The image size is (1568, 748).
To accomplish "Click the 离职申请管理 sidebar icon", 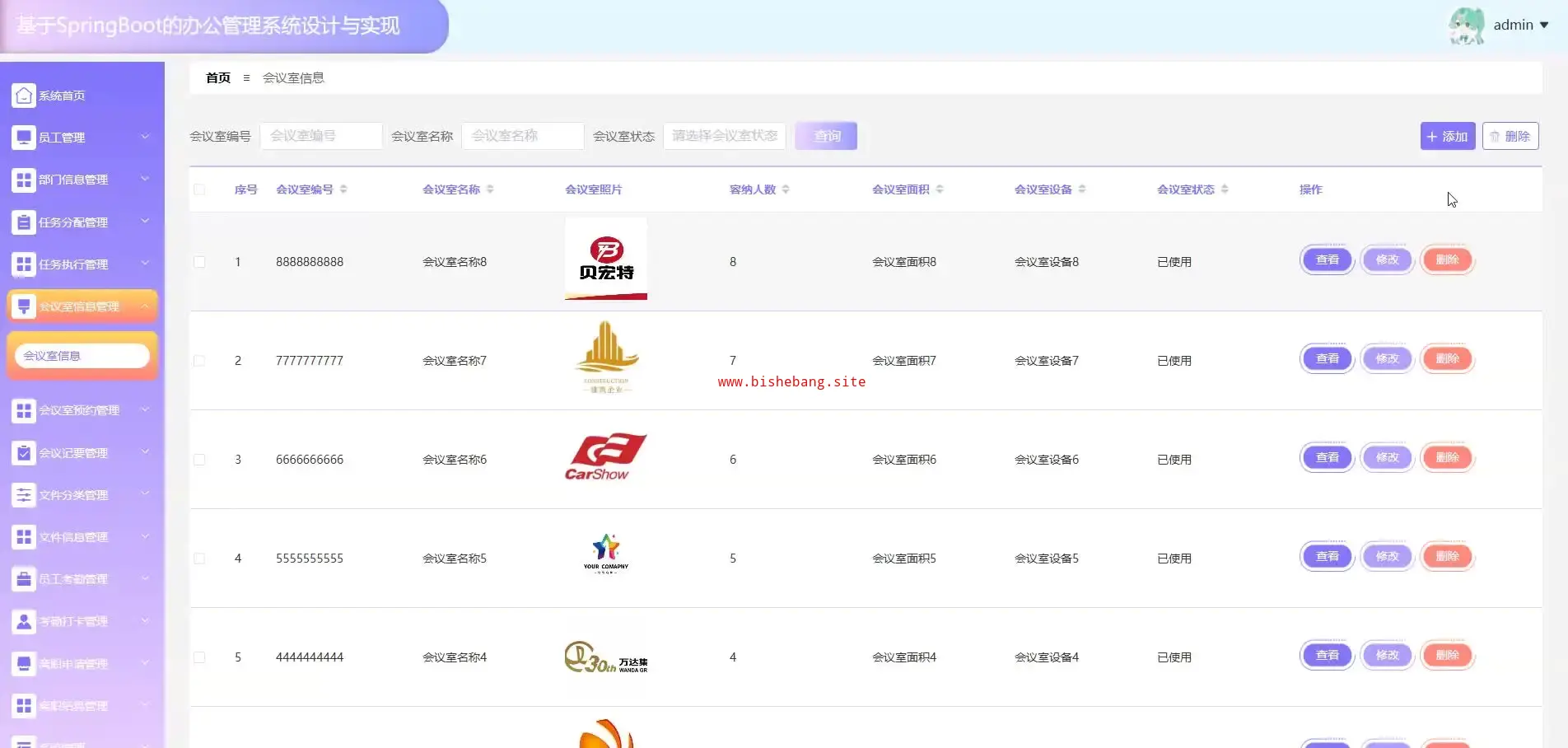I will coord(24,663).
